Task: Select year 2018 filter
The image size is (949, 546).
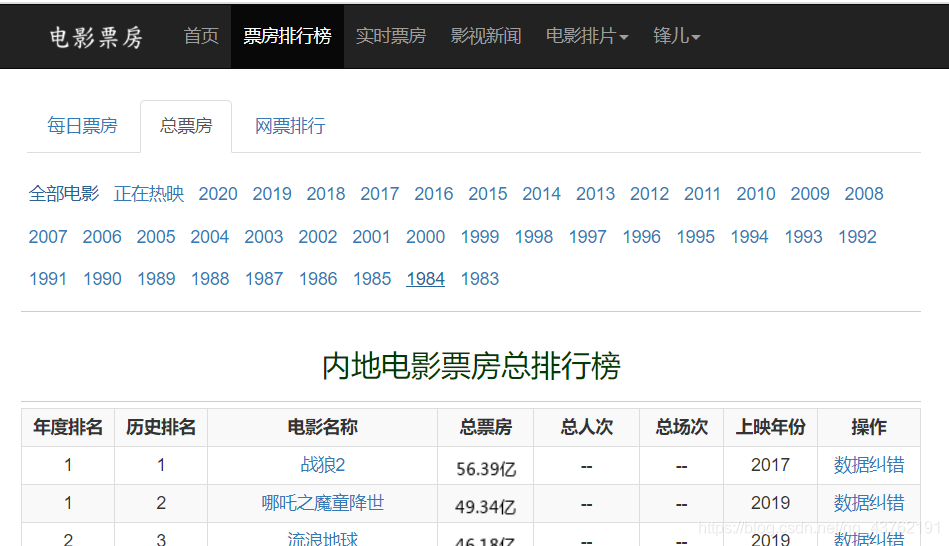Action: coord(326,194)
